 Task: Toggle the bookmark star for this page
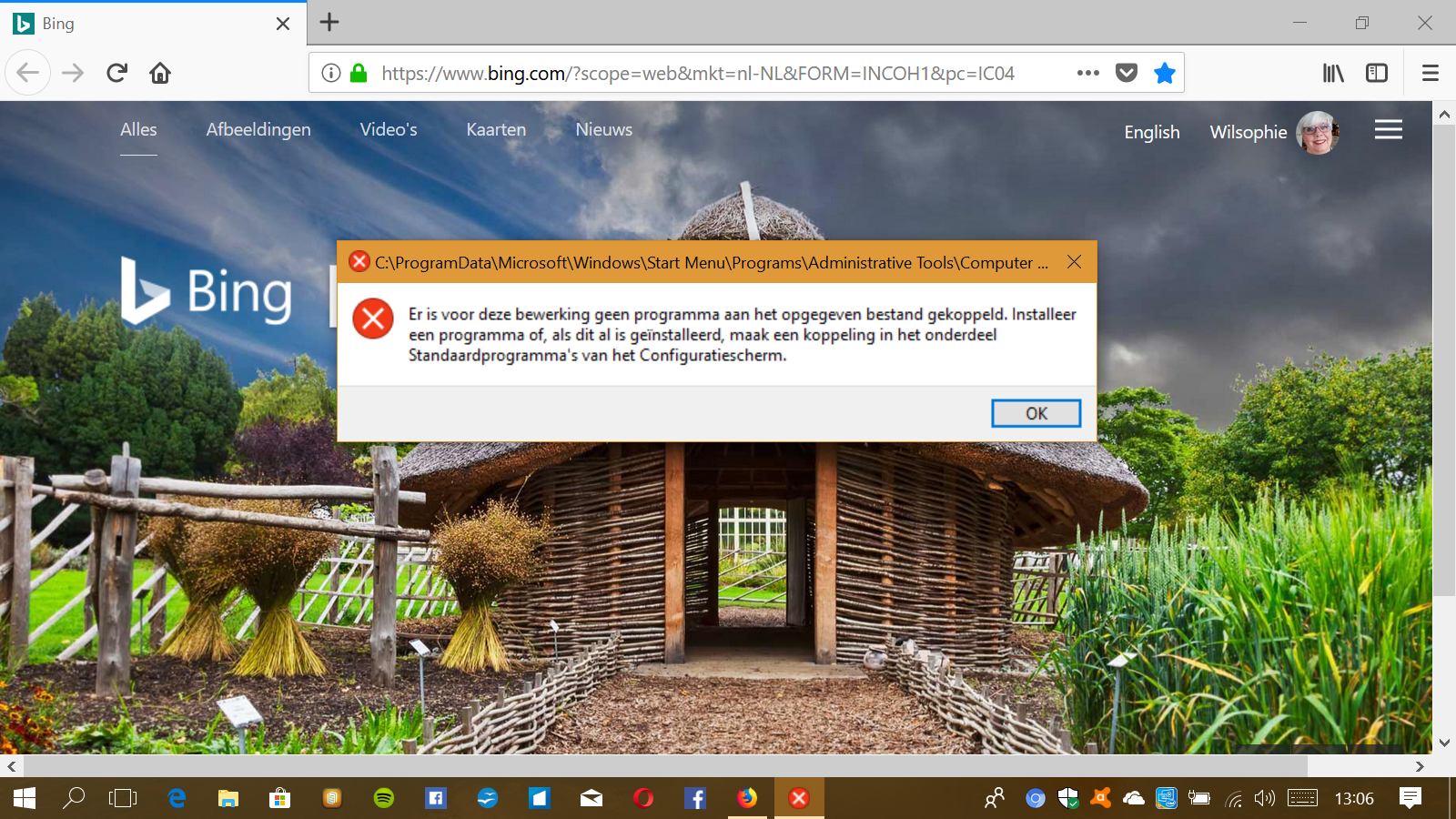click(x=1164, y=73)
